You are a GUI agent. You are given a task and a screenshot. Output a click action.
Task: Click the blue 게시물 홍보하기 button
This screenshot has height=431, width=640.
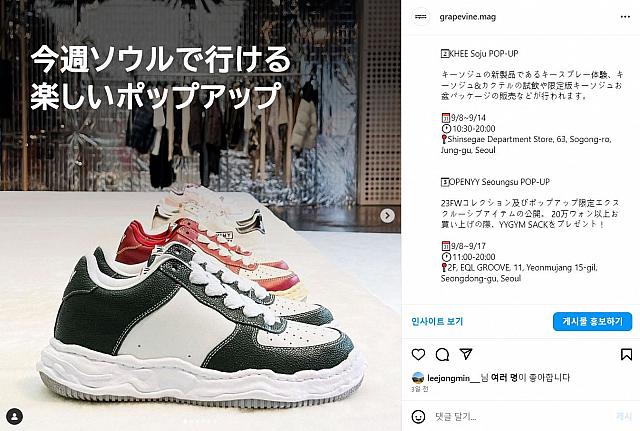coord(592,322)
